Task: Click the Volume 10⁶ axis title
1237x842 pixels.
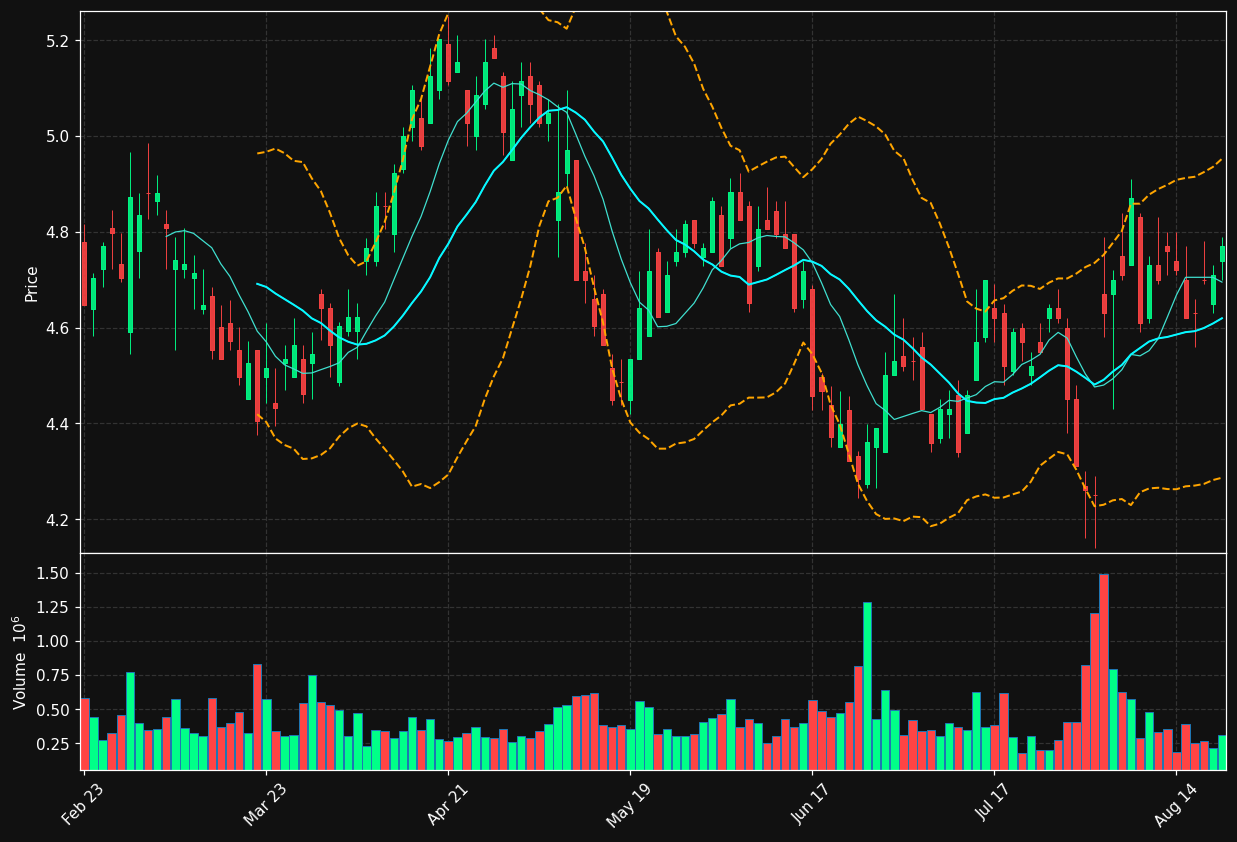Action: click(x=20, y=662)
